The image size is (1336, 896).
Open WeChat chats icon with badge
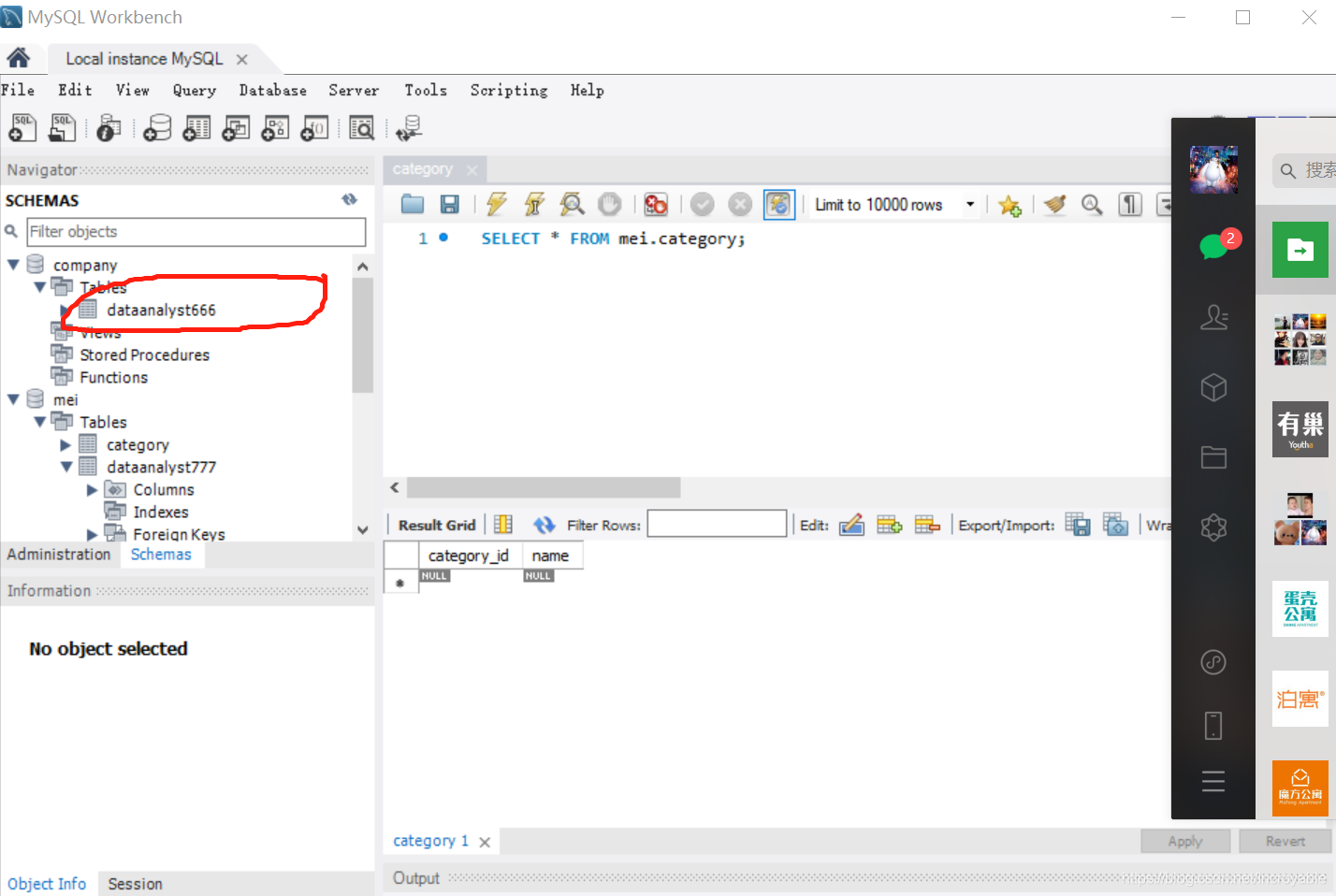click(1214, 244)
